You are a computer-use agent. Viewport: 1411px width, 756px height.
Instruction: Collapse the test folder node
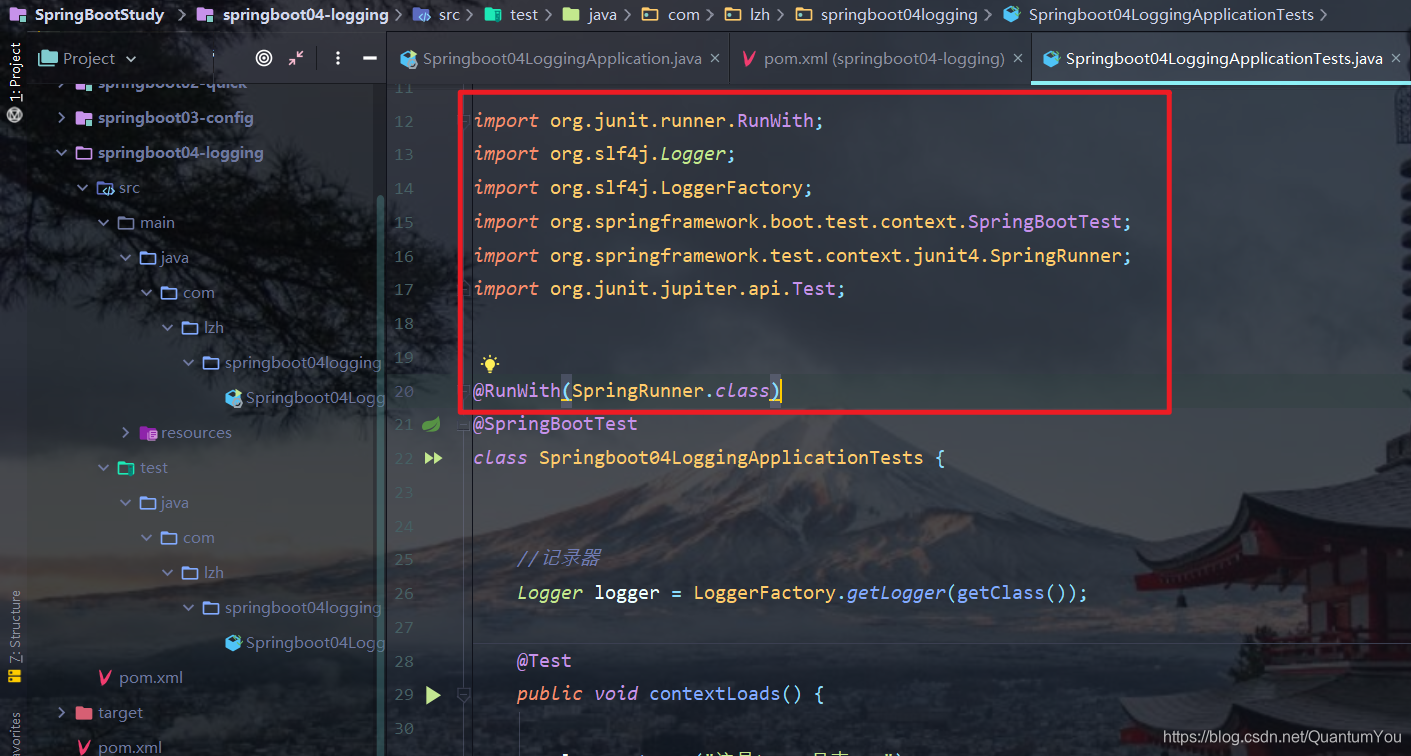104,468
